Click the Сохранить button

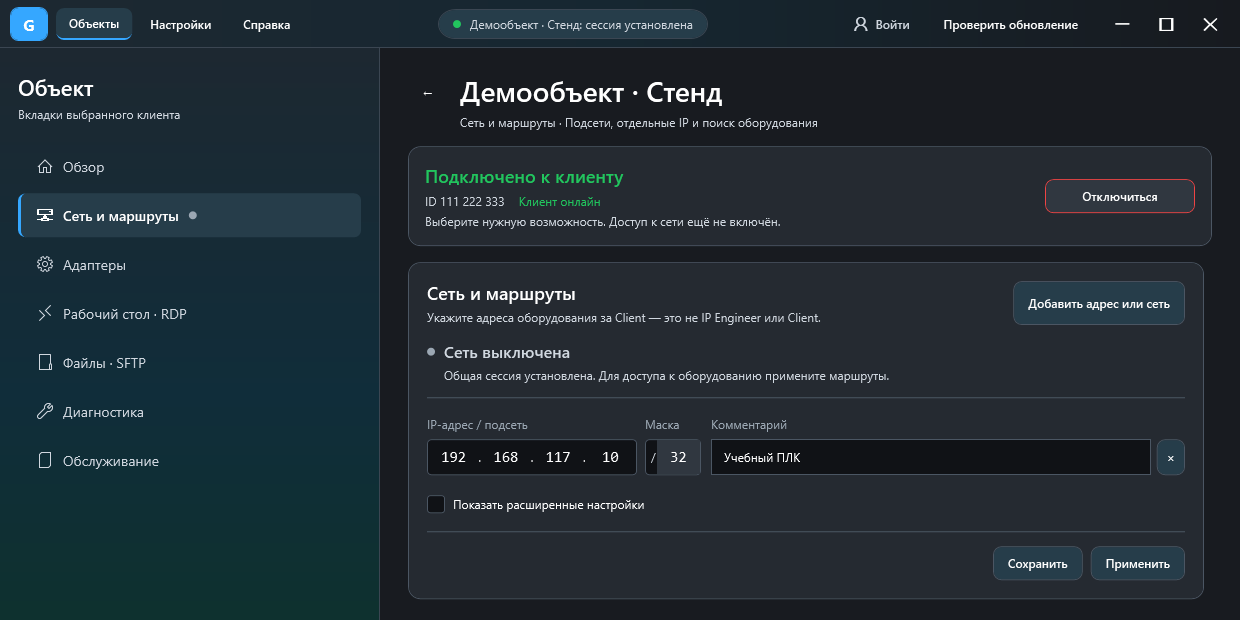pos(1038,563)
